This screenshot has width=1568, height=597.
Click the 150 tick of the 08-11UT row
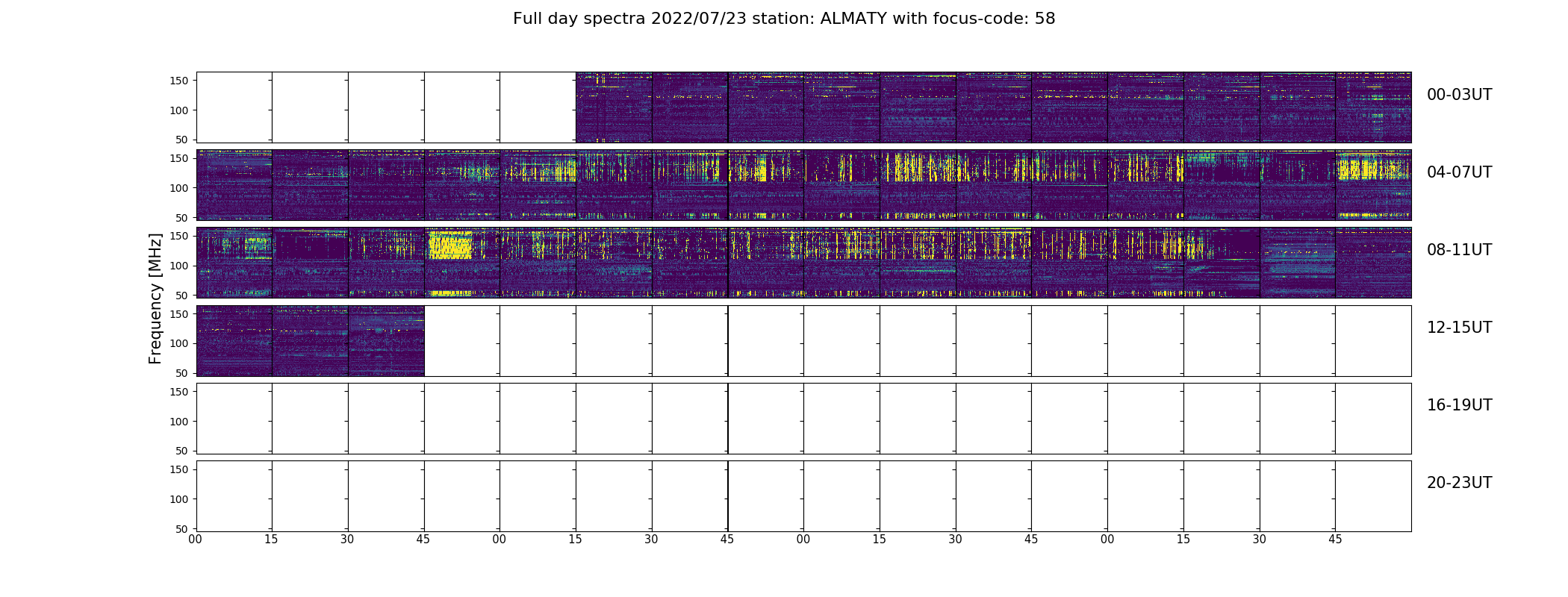178,236
